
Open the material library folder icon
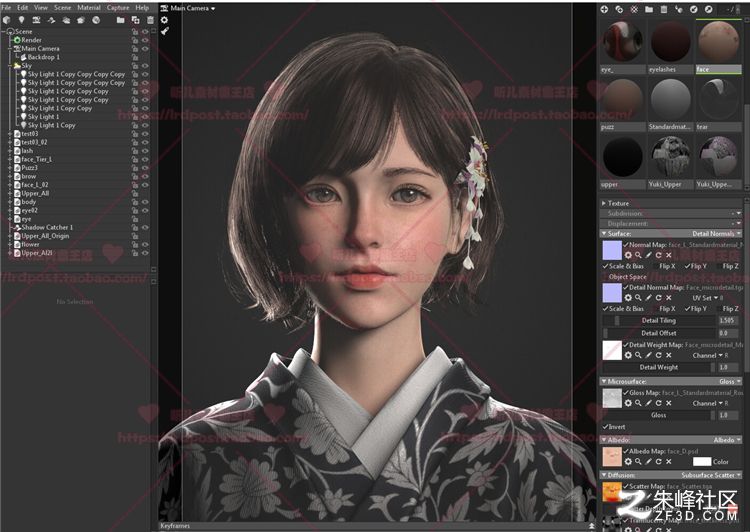pyautogui.click(x=649, y=9)
